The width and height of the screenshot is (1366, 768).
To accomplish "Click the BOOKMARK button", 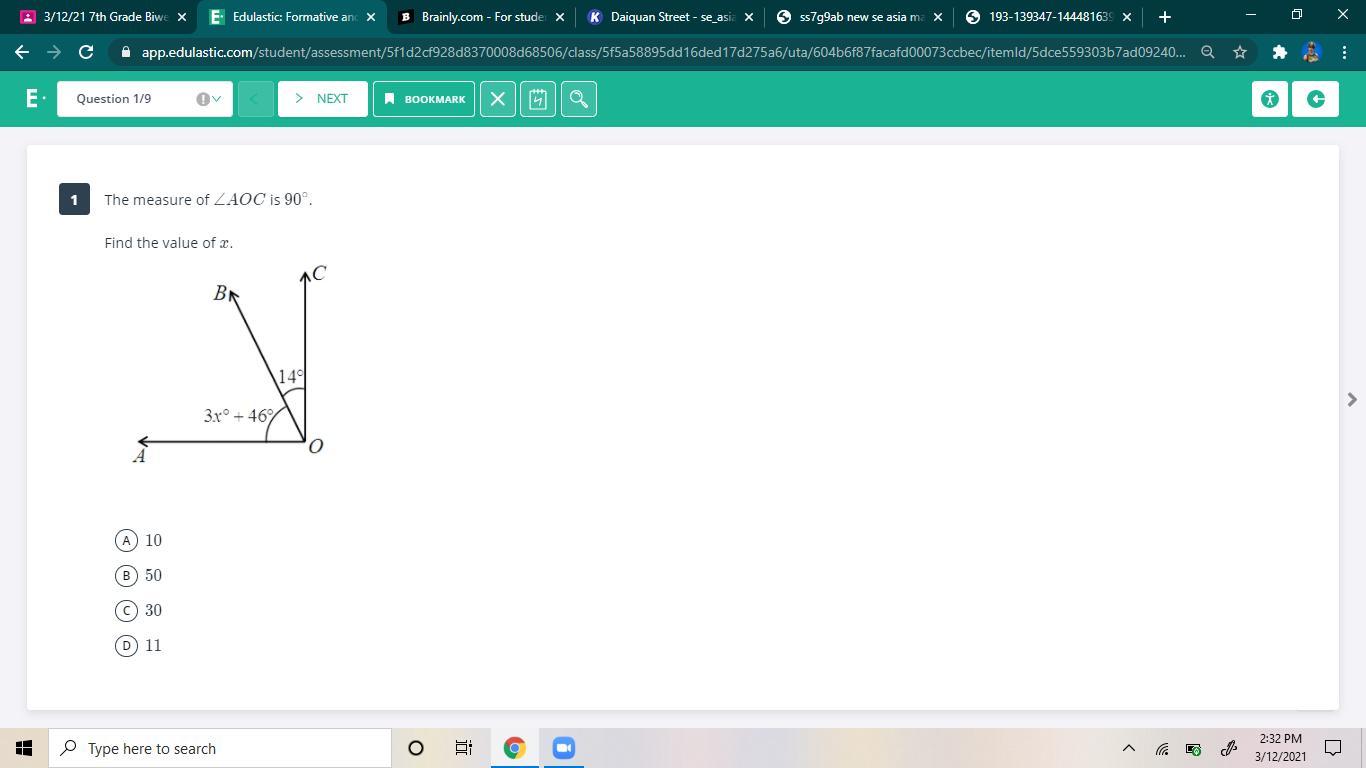I will coord(424,99).
